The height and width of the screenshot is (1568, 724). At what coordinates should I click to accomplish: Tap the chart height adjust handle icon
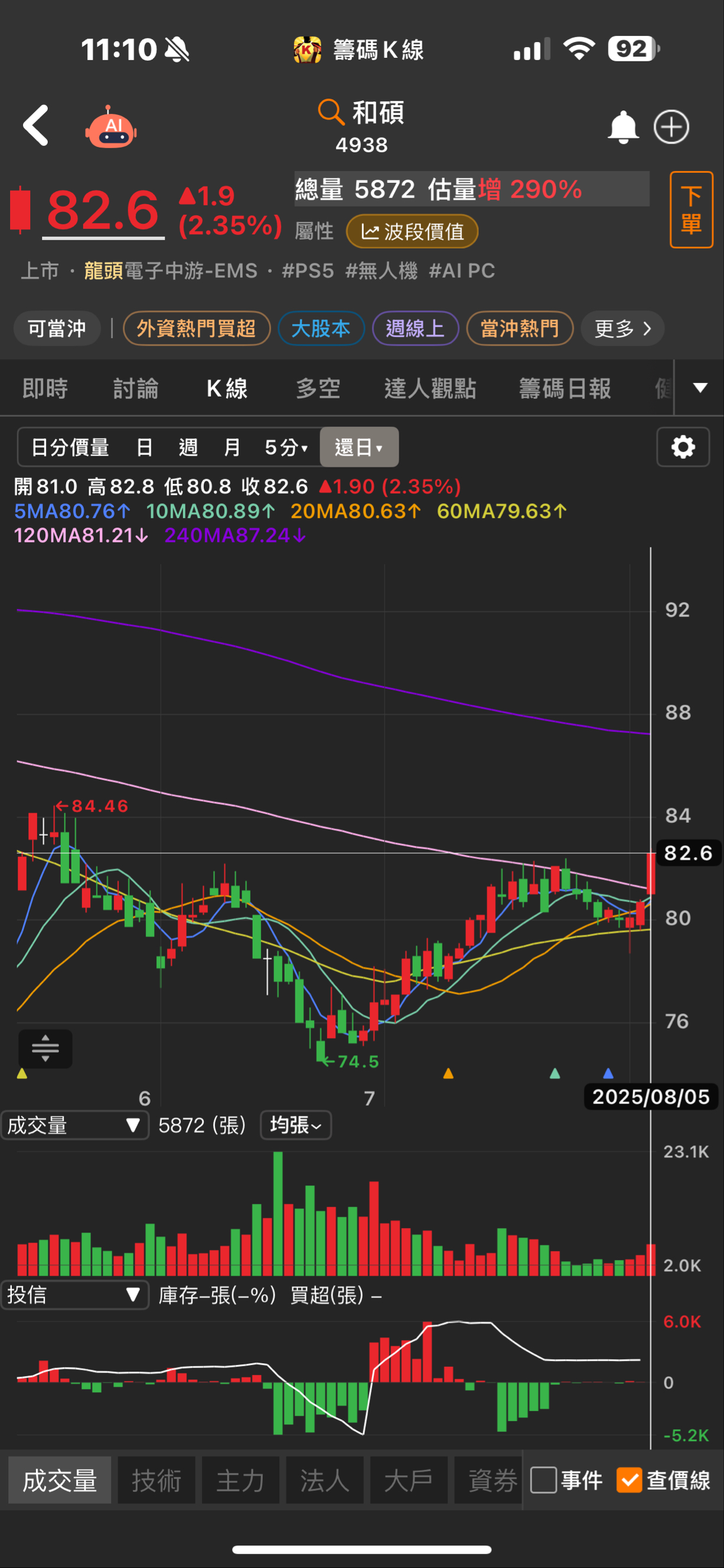[45, 1049]
